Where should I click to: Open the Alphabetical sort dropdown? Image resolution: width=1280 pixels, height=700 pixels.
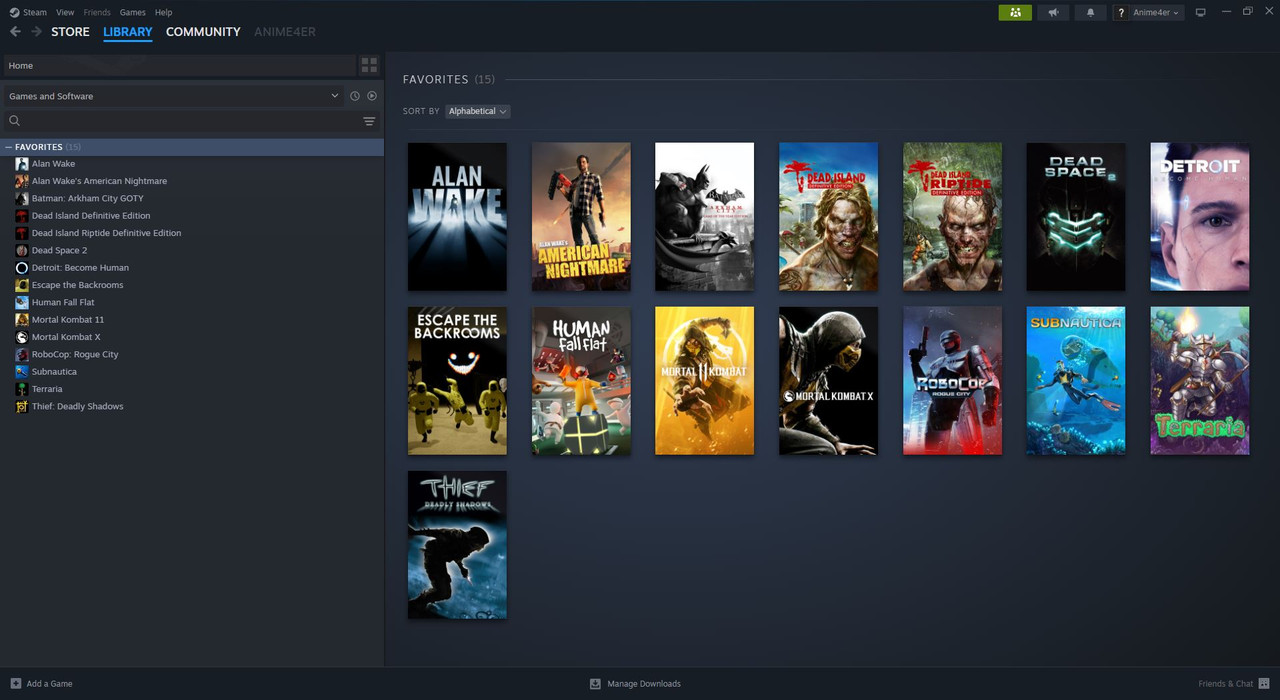click(x=477, y=111)
